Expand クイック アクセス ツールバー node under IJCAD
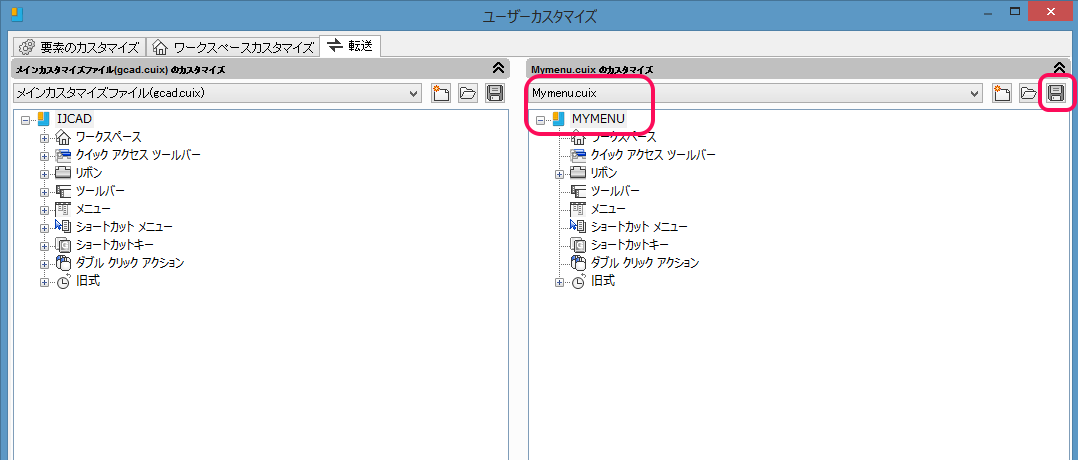Screen dimensions: 1078x460 point(45,156)
